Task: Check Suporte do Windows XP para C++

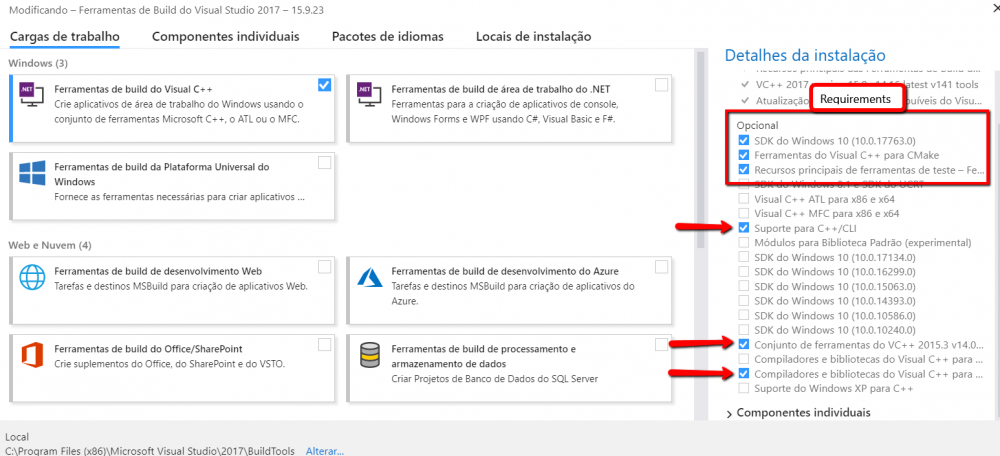Action: [744, 388]
